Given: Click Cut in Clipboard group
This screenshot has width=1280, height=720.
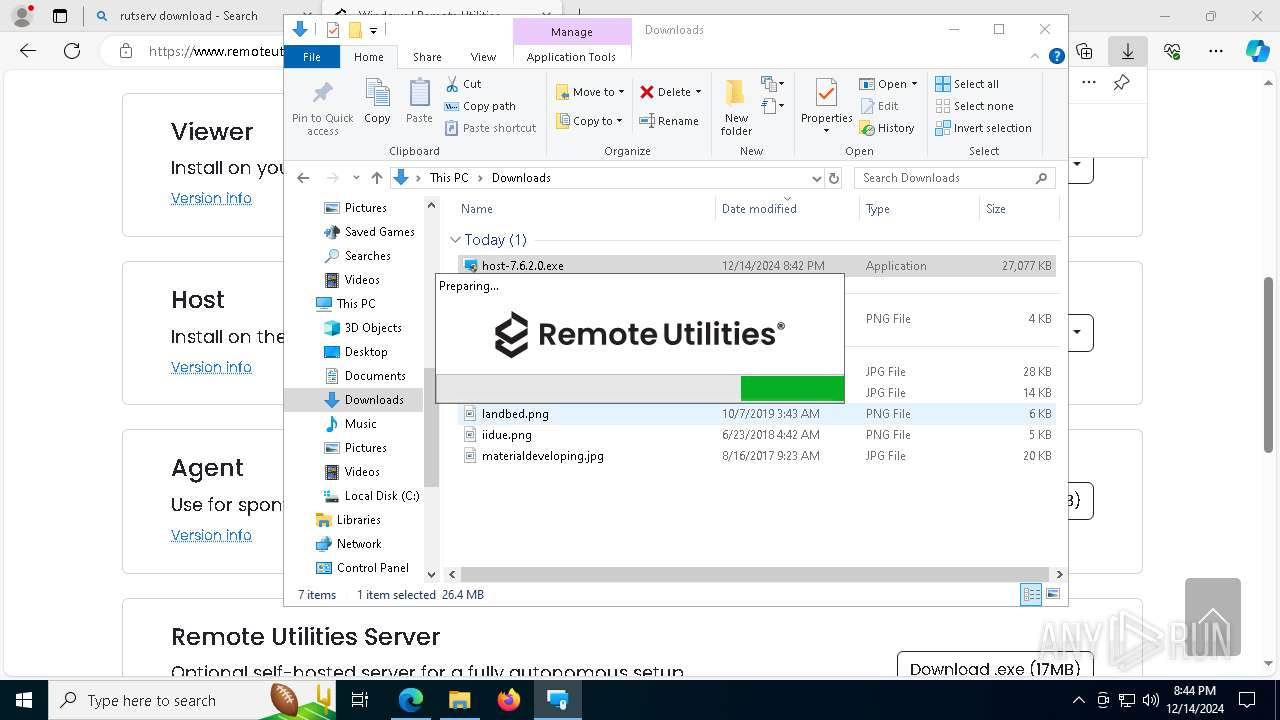Looking at the screenshot, I should tap(463, 84).
